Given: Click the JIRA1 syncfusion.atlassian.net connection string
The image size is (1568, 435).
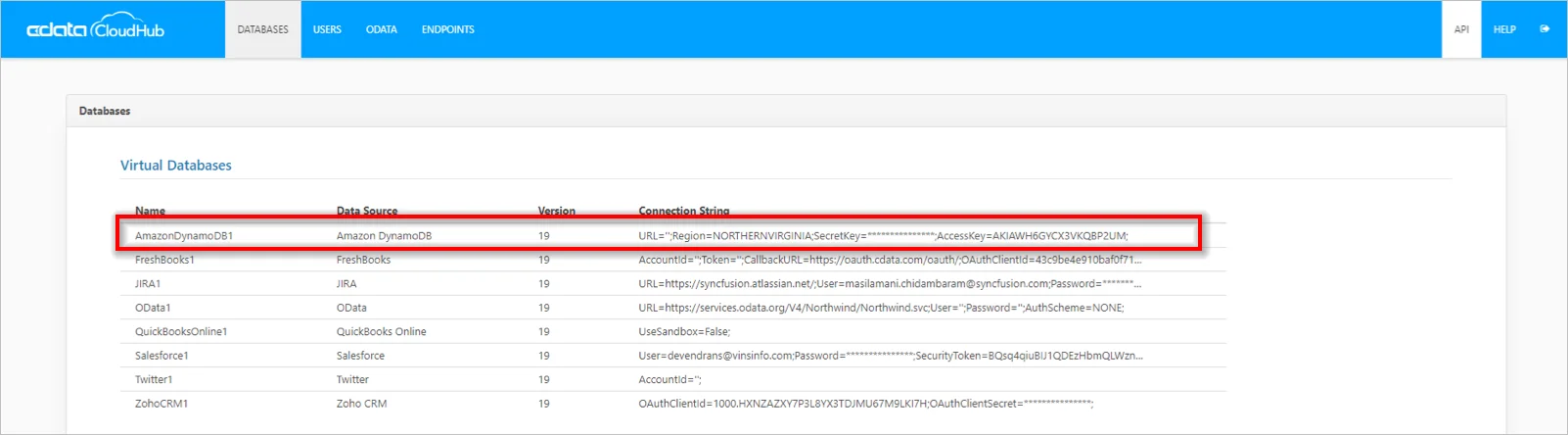Looking at the screenshot, I should coord(890,284).
